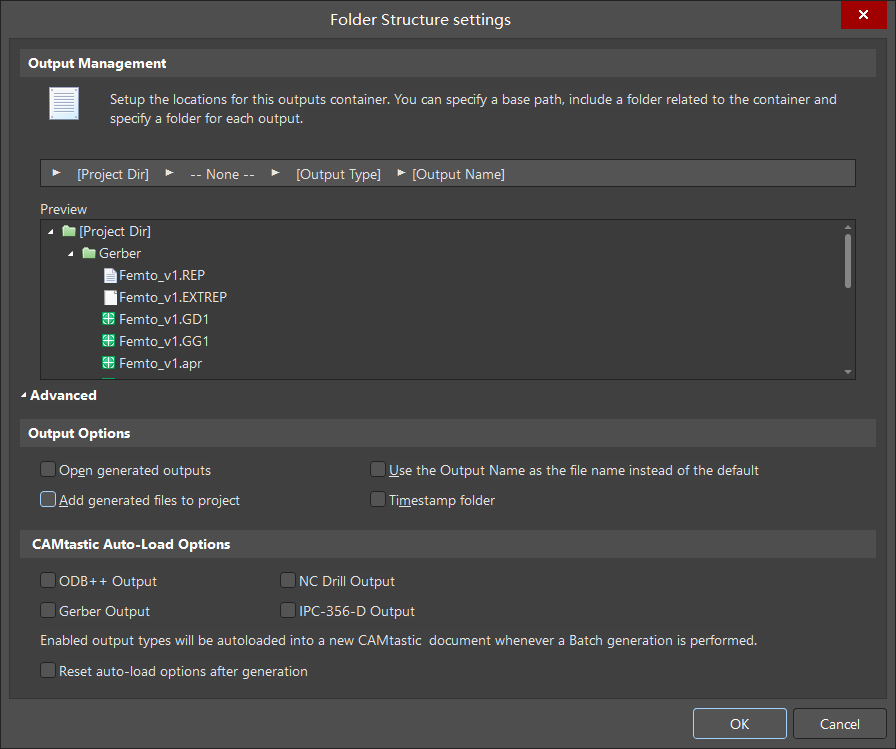
Task: Click the Cancel button
Action: point(839,724)
